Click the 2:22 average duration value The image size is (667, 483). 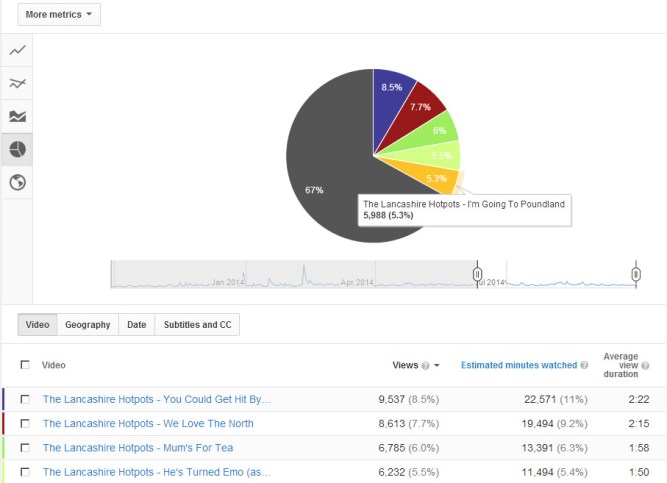(638, 399)
